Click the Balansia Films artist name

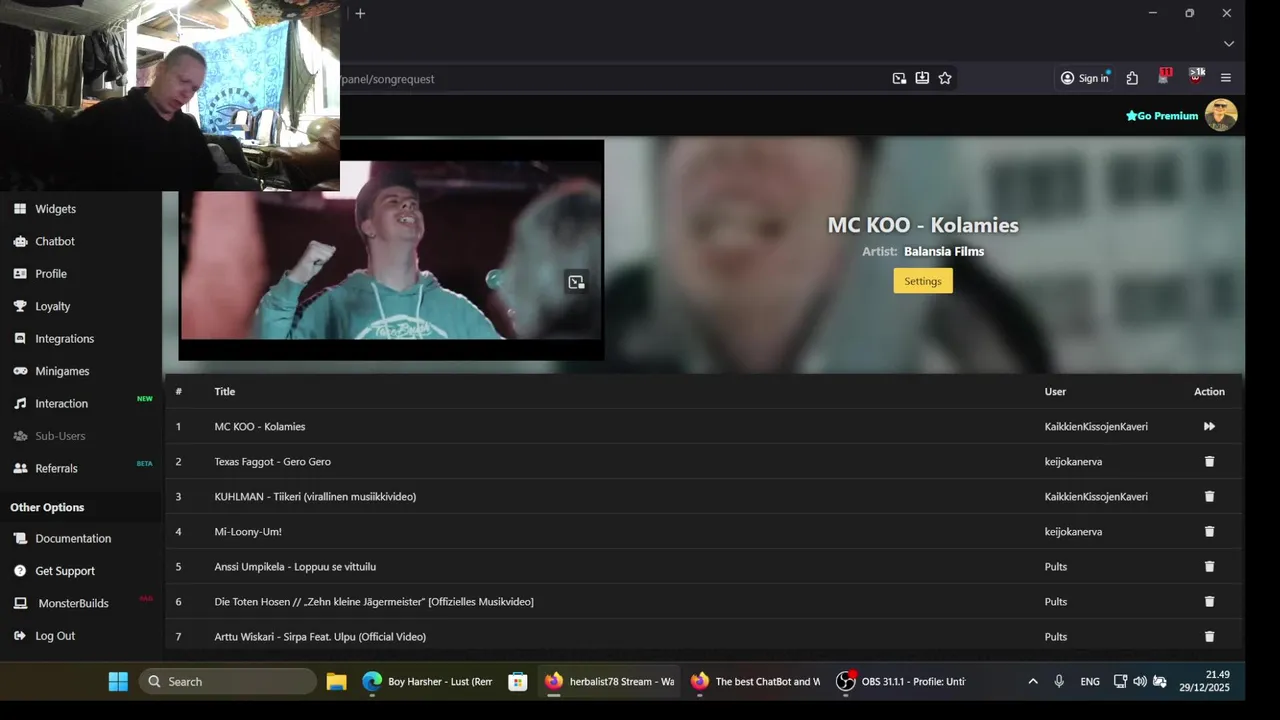[x=944, y=251]
